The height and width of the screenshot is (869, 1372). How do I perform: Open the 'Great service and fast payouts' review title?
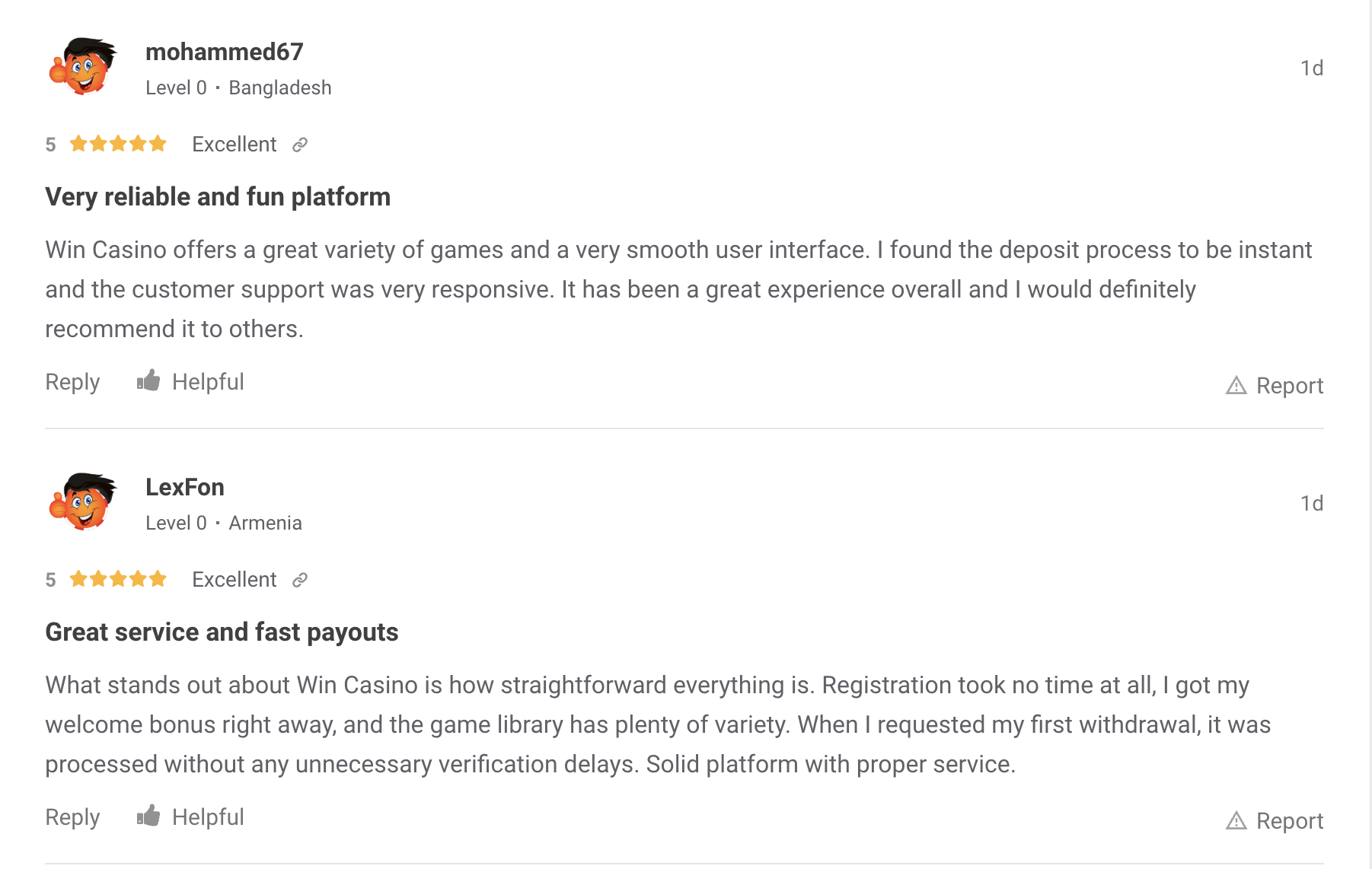pos(222,632)
